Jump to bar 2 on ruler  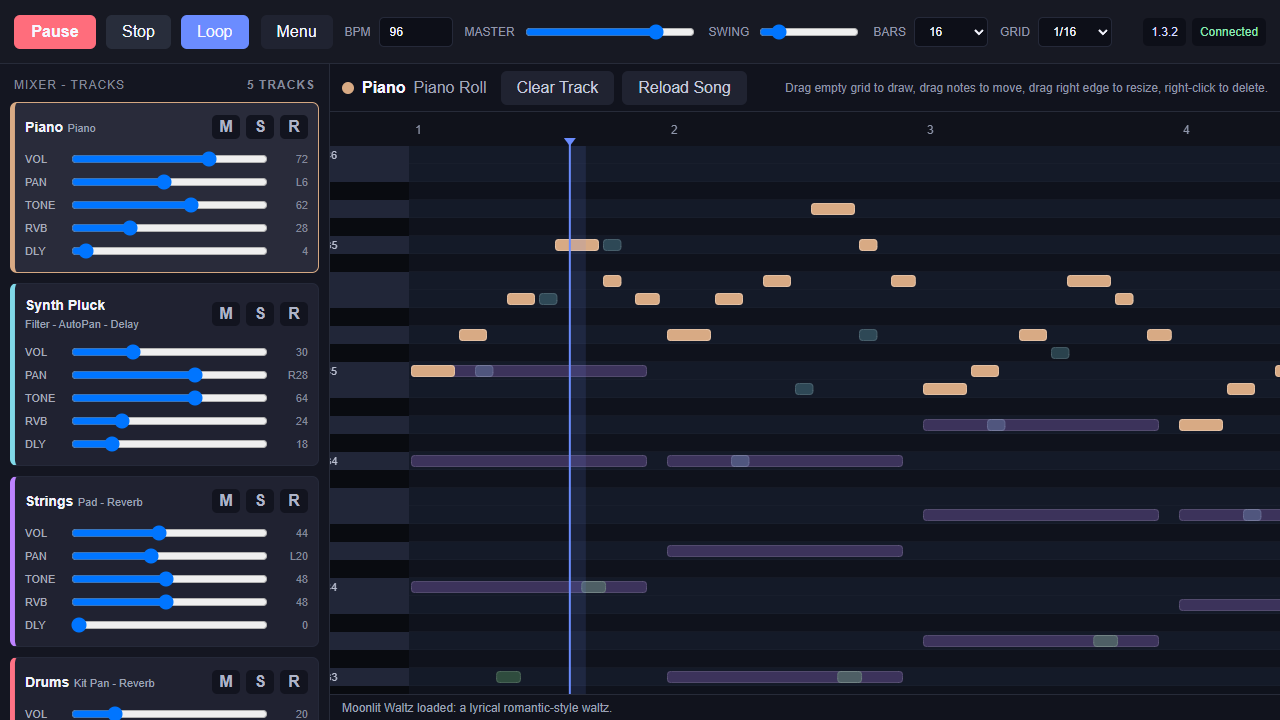[x=674, y=130]
